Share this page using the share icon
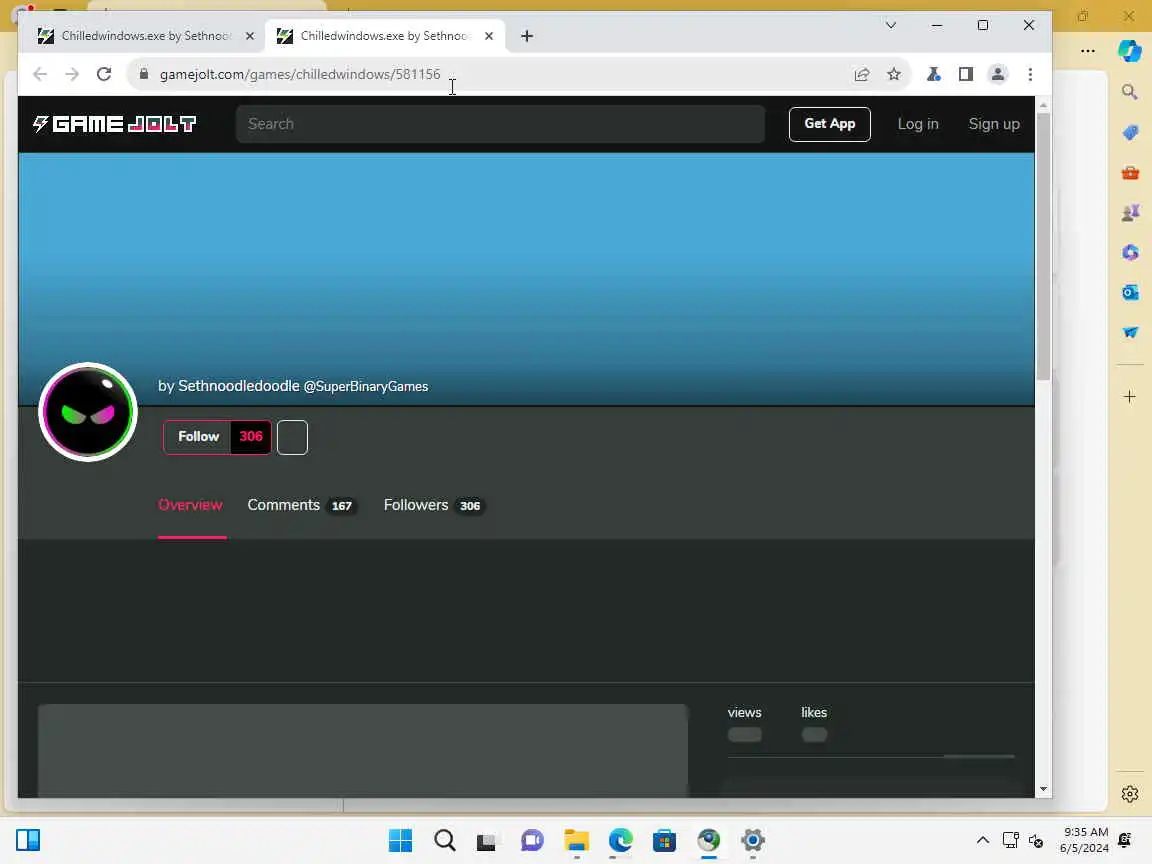This screenshot has width=1152, height=864. [862, 74]
